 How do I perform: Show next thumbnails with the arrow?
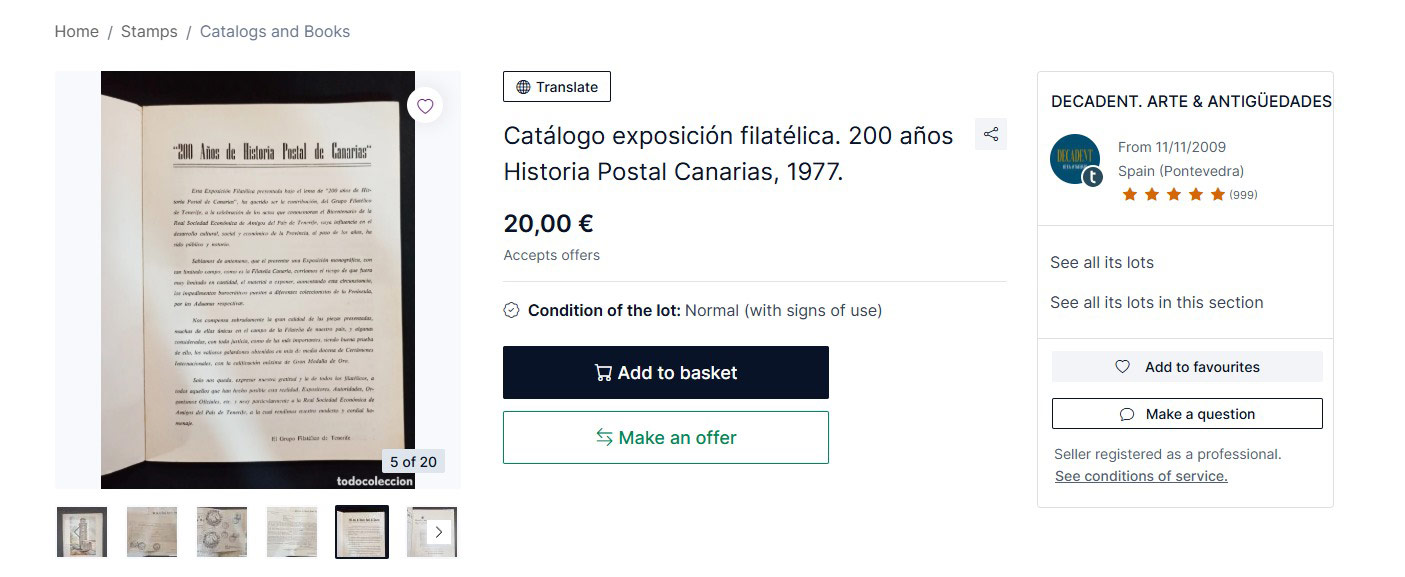point(438,532)
